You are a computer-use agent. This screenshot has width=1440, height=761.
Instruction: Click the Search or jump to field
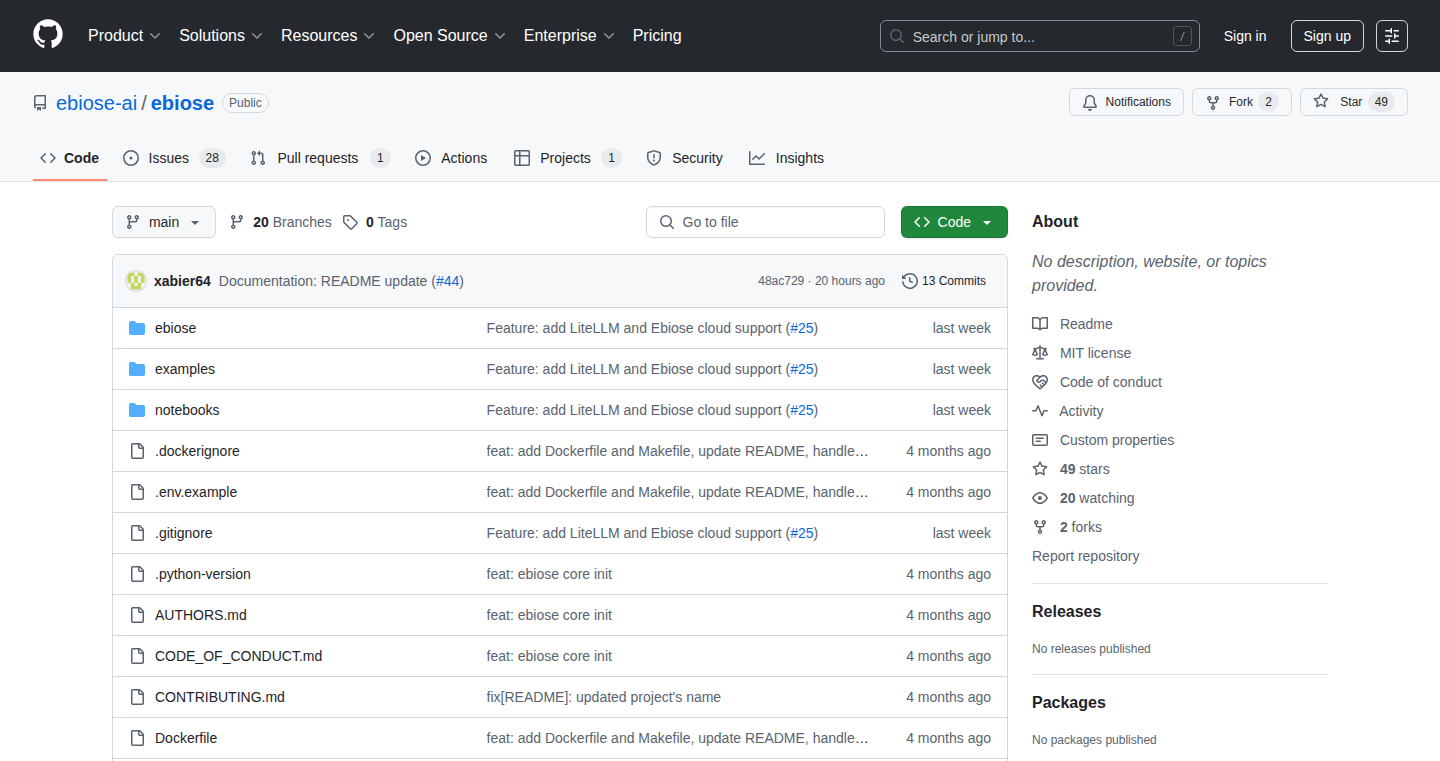[x=1040, y=36]
